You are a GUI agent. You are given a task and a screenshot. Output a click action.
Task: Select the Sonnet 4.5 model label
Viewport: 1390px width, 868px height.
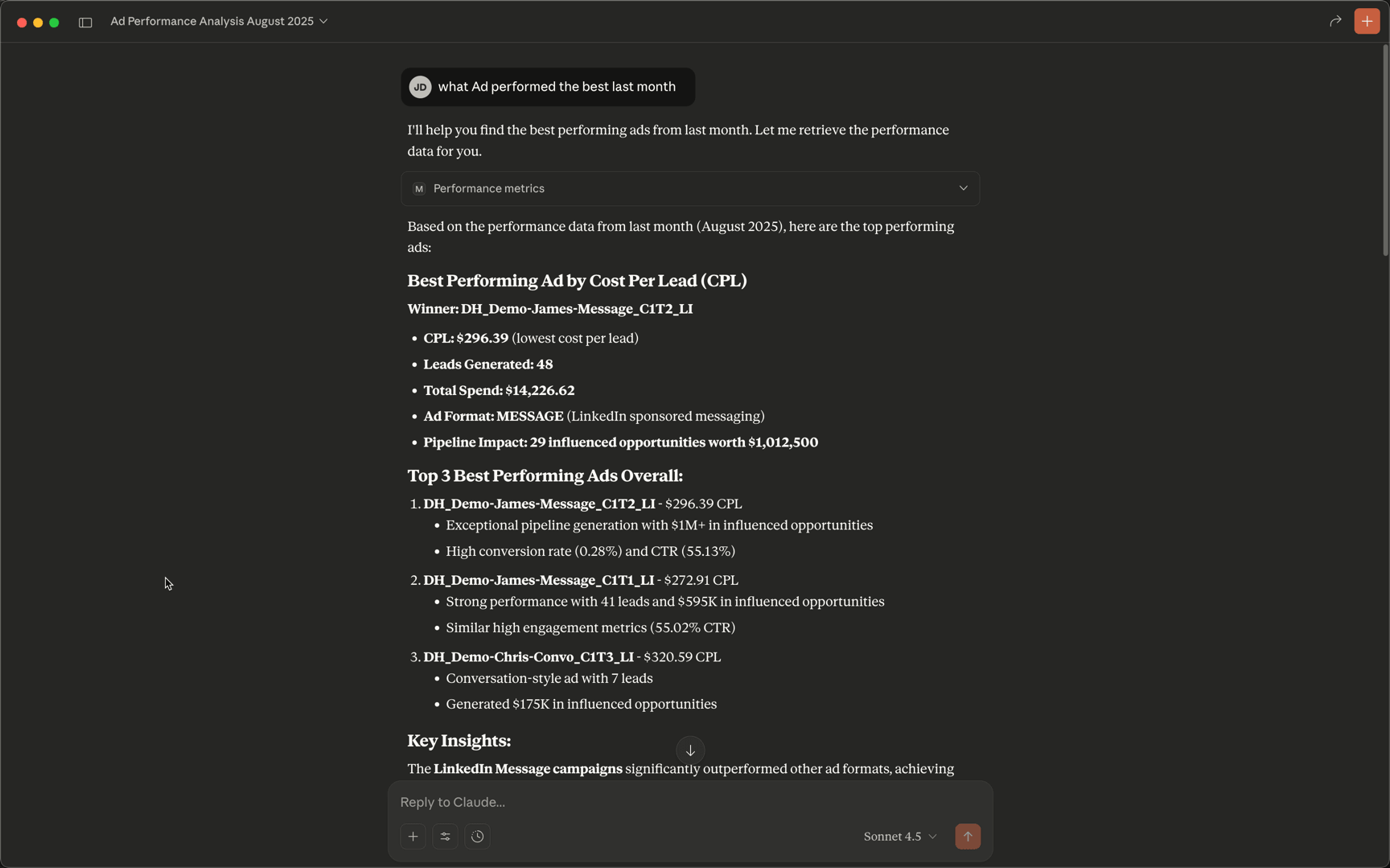point(891,837)
